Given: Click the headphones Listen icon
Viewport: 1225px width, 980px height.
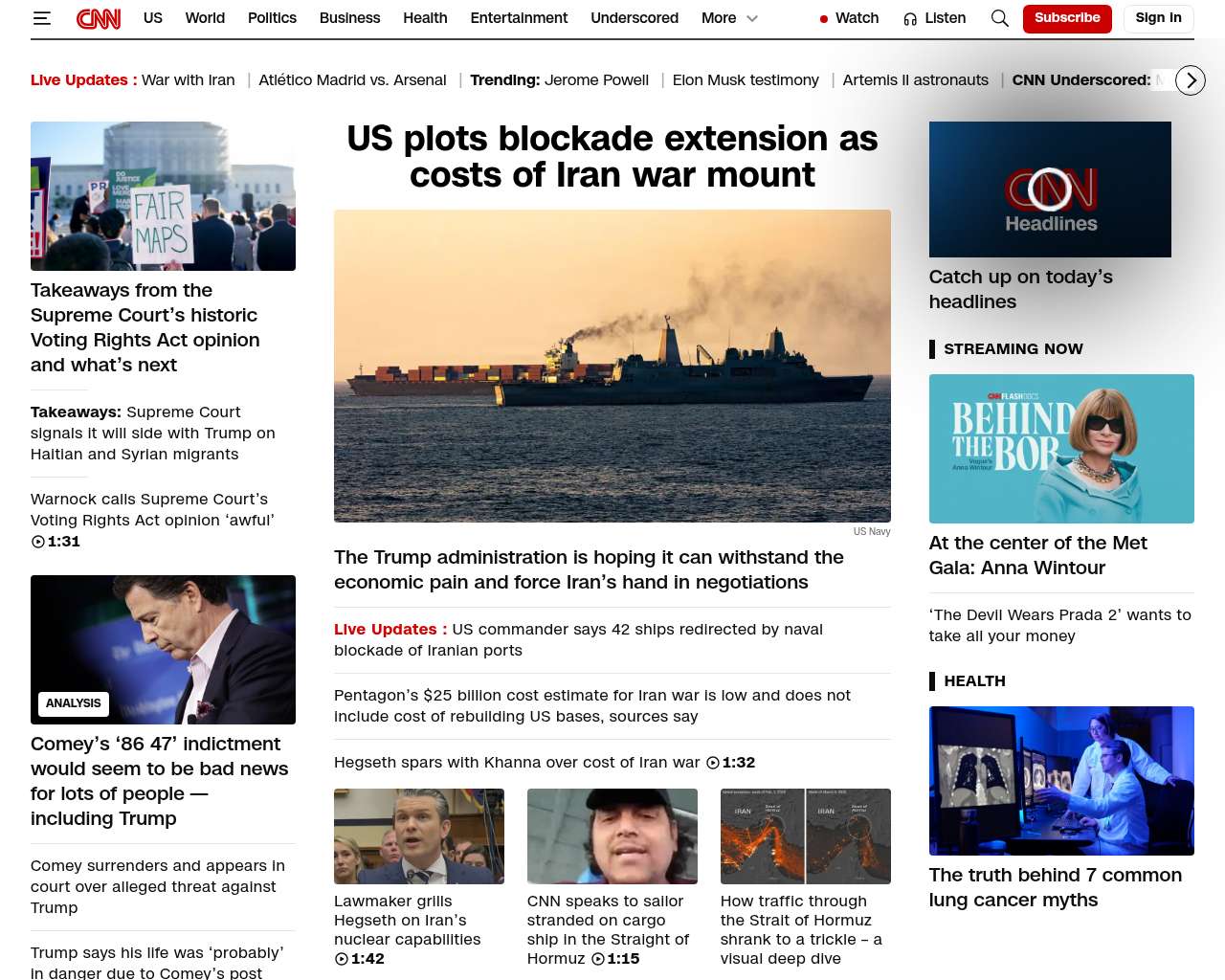Looking at the screenshot, I should coord(910,19).
